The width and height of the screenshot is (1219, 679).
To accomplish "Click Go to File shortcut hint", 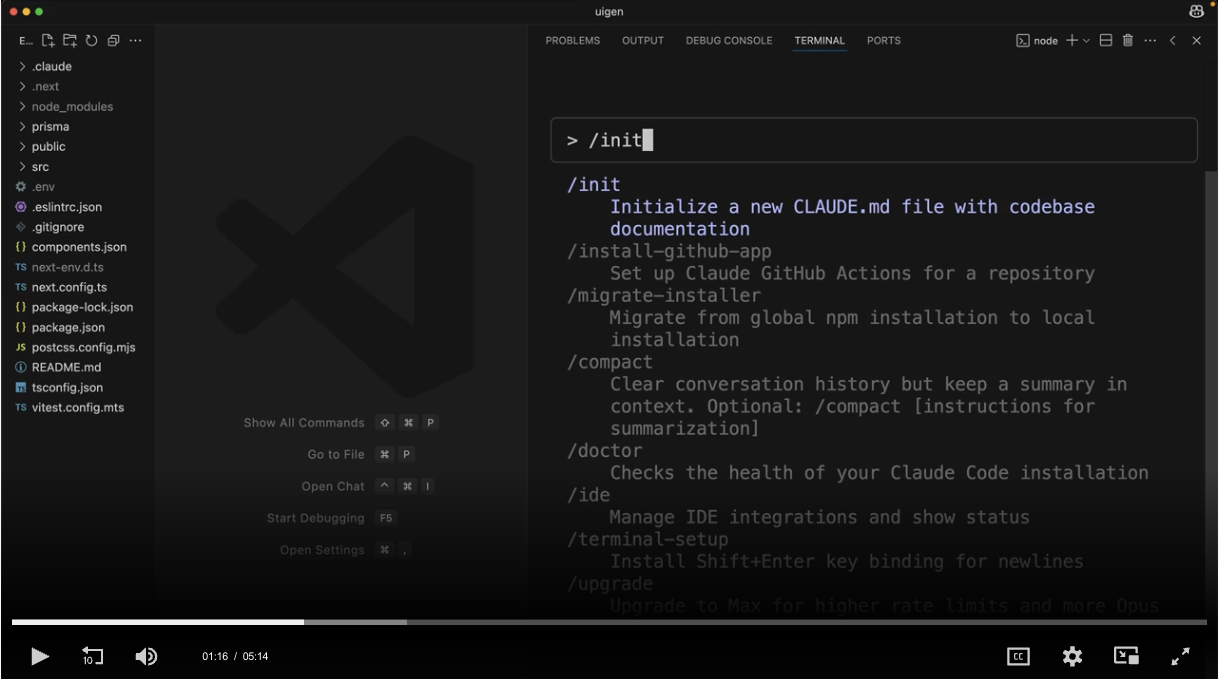I will (361, 455).
